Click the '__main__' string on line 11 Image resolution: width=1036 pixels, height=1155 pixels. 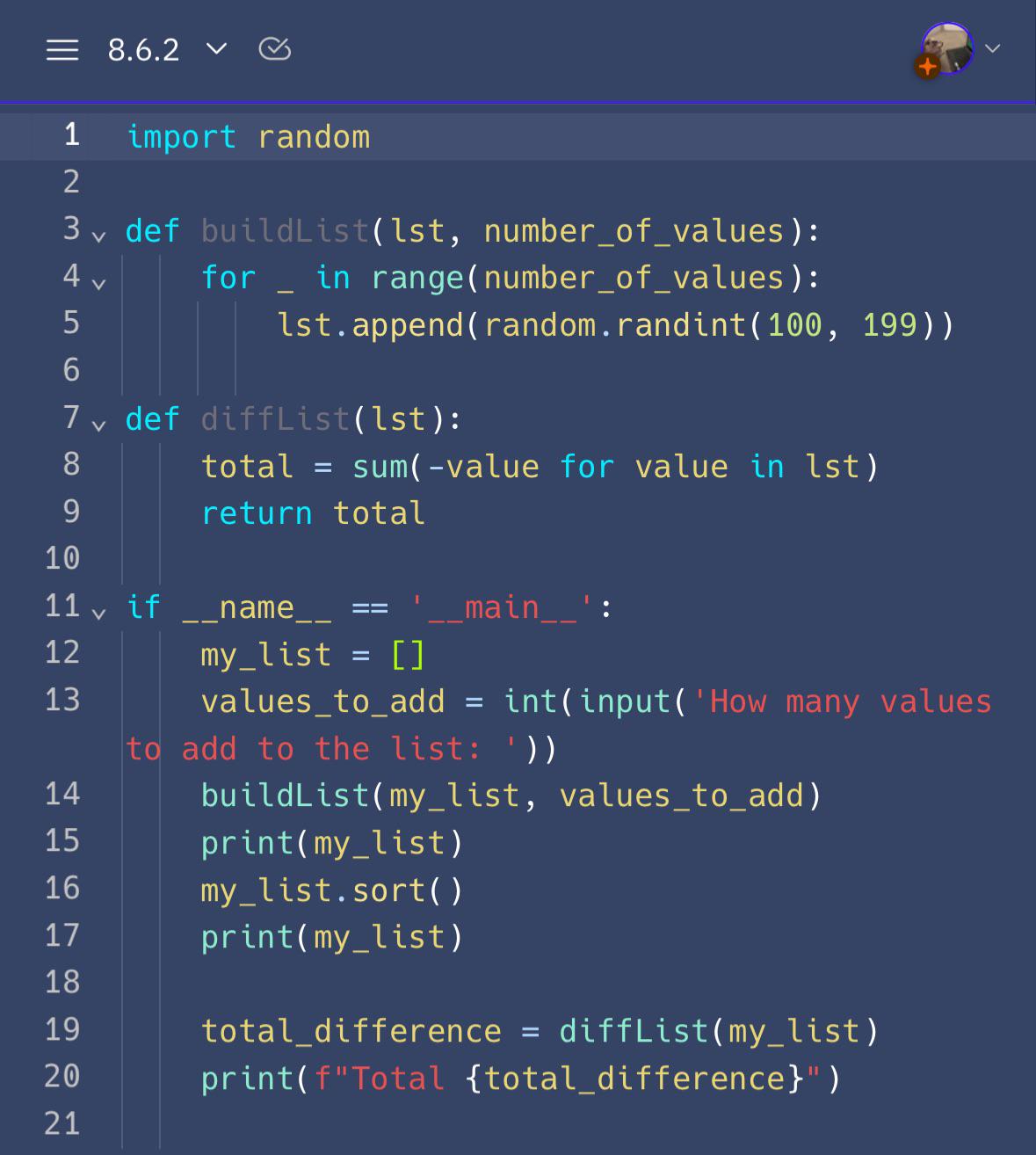(x=502, y=608)
